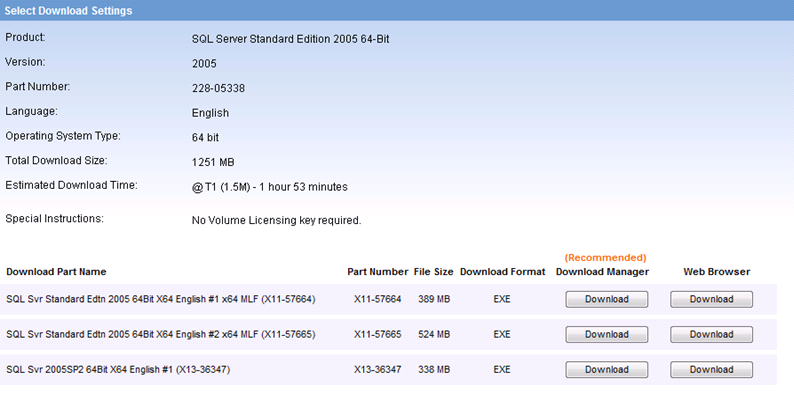Select the row name ending '#1 x64 MLF (X11-57664)'

tap(161, 299)
